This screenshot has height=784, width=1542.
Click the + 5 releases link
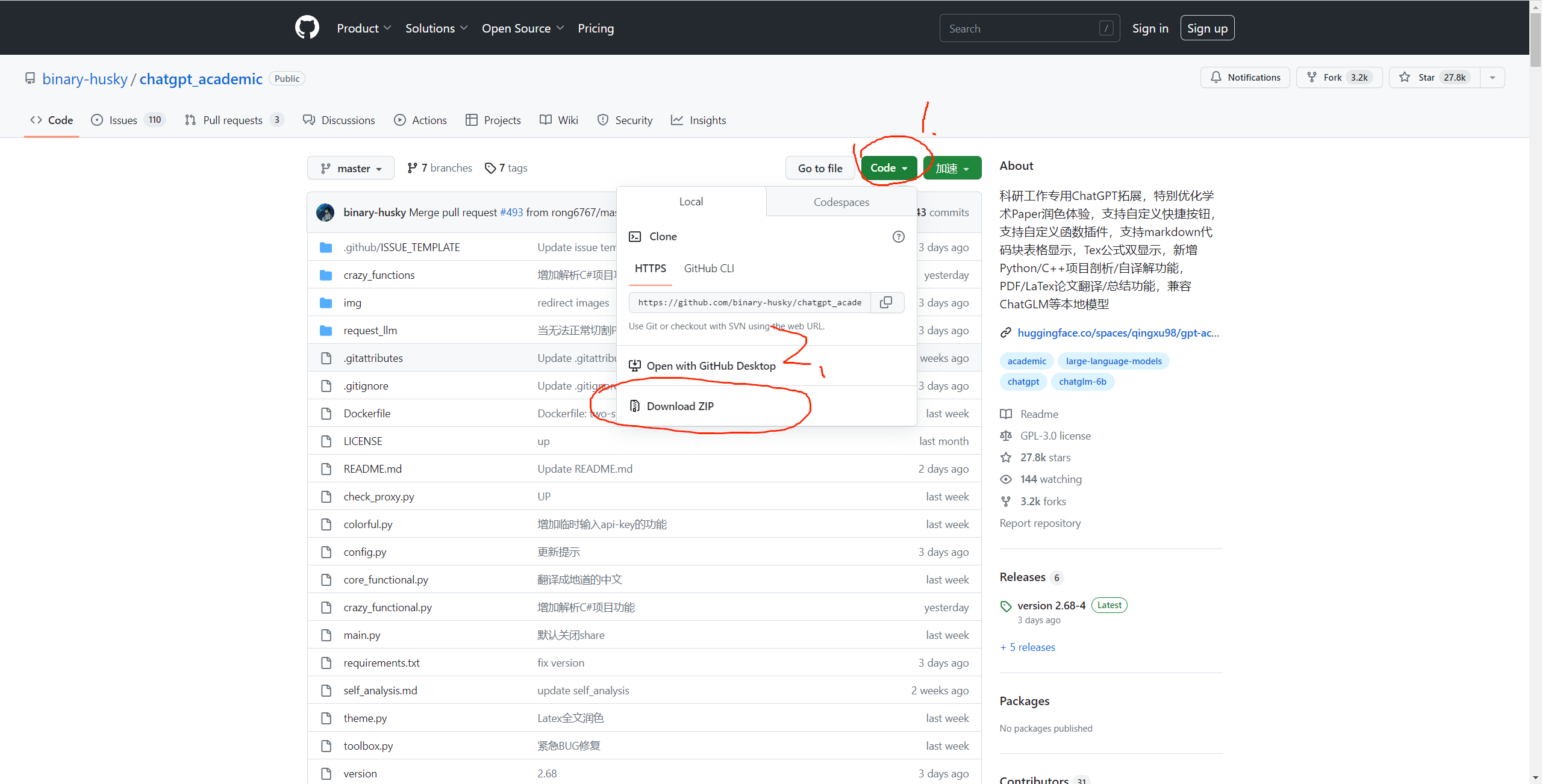pyautogui.click(x=1028, y=647)
